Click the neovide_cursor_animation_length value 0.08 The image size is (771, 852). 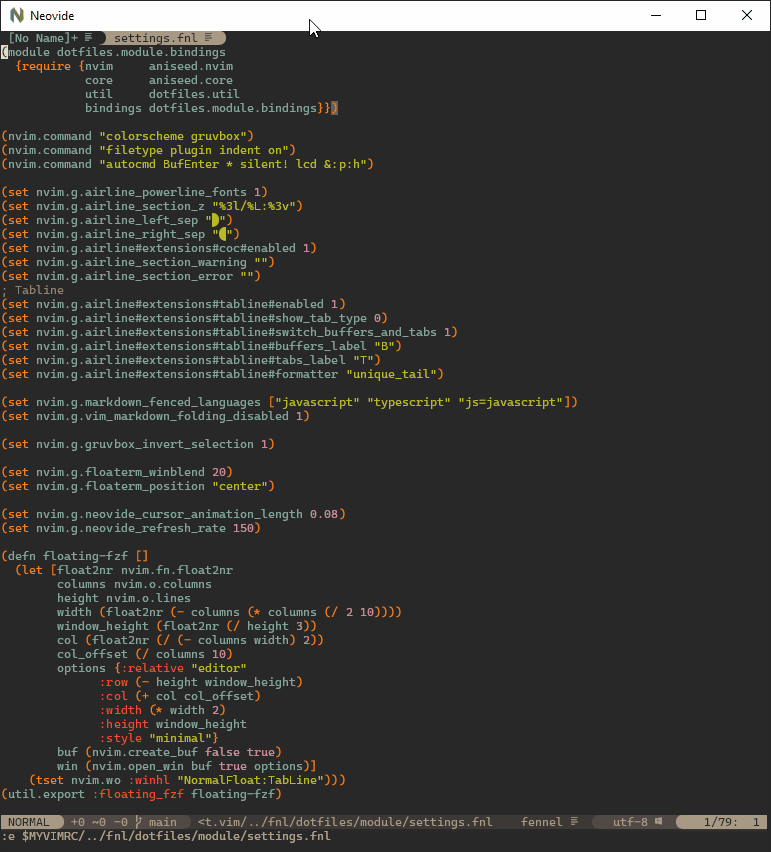pos(324,515)
